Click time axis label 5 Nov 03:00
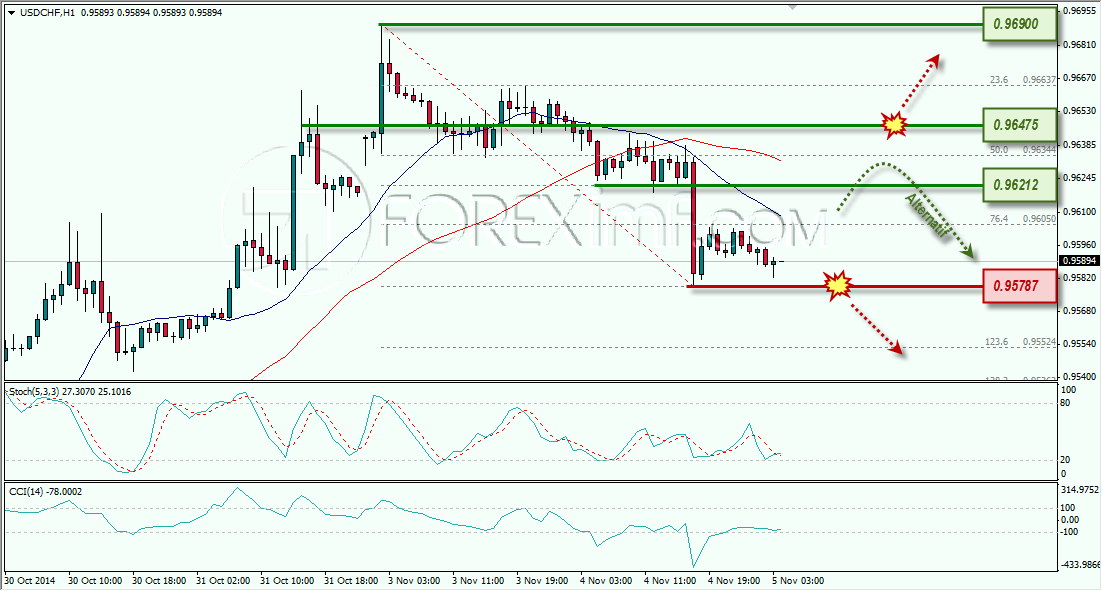The image size is (1102, 591). click(798, 580)
